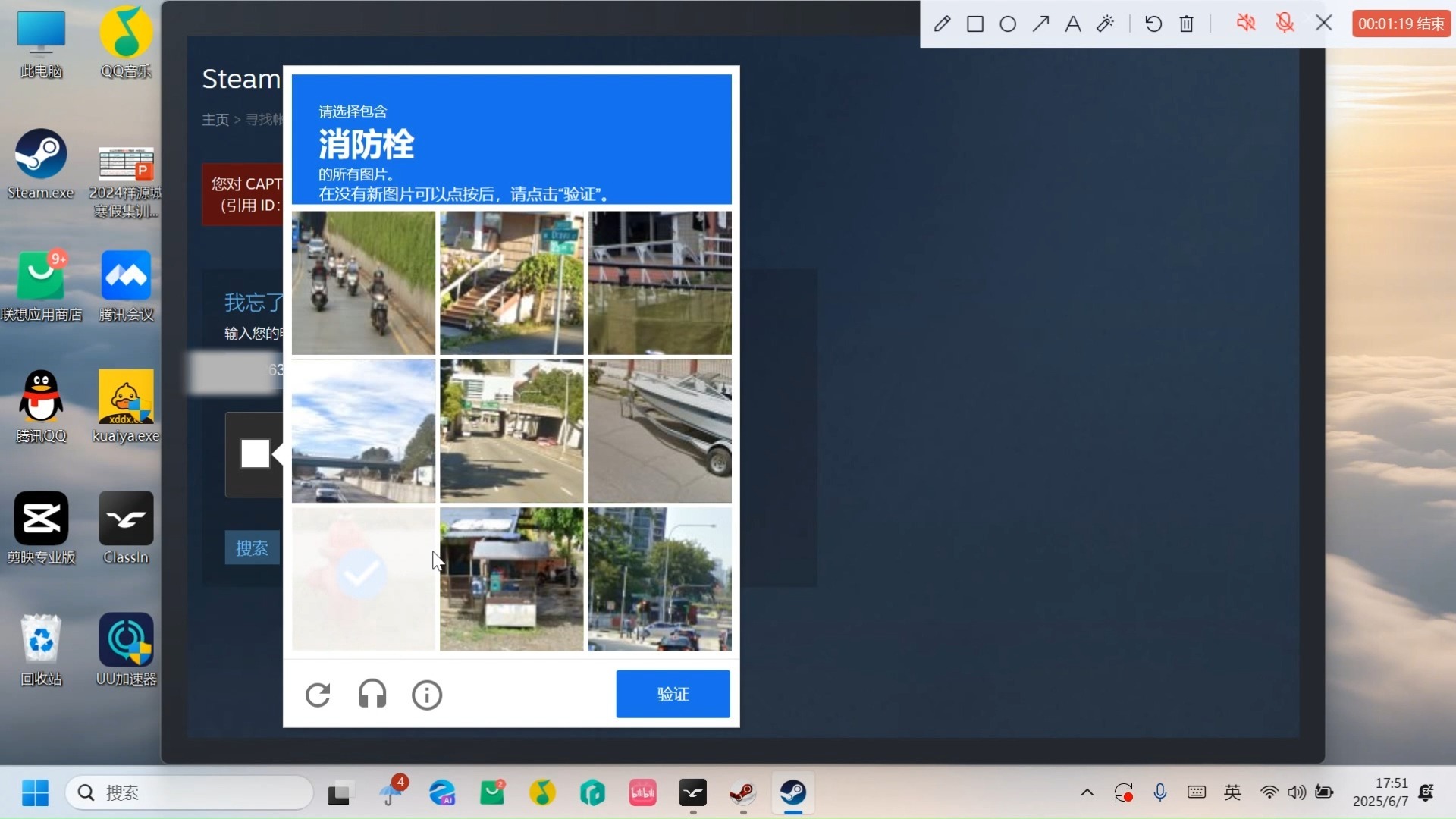Open the Windows Start menu
The image size is (1456, 819).
point(35,793)
